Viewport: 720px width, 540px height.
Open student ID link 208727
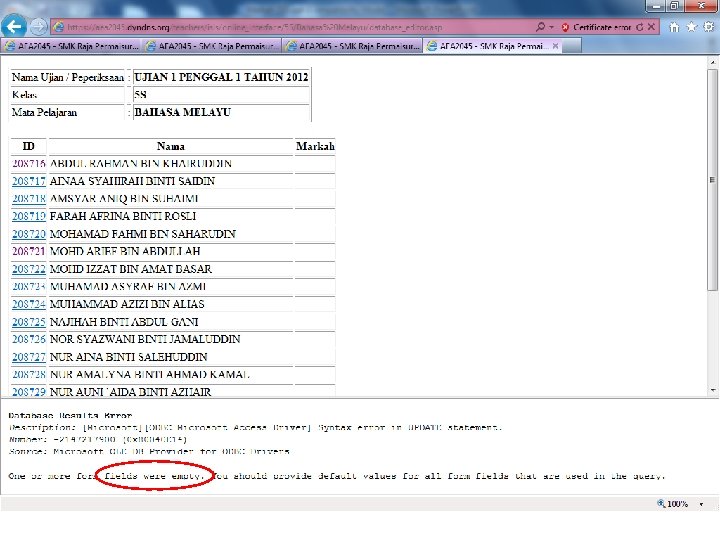point(29,357)
